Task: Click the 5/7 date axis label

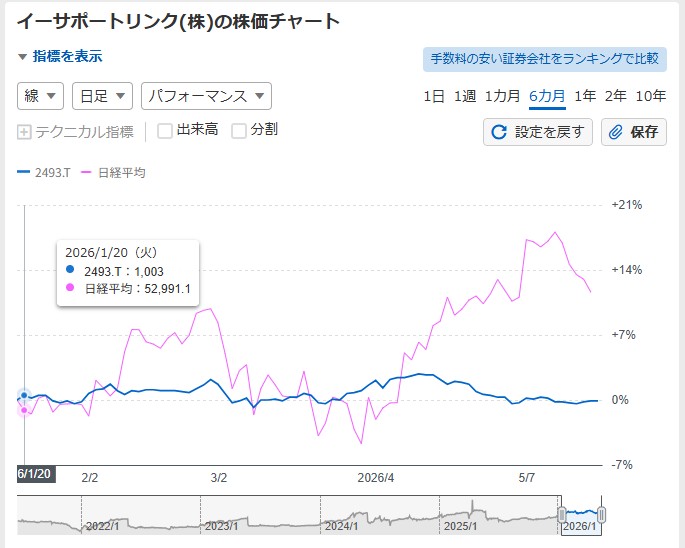Action: coord(526,478)
